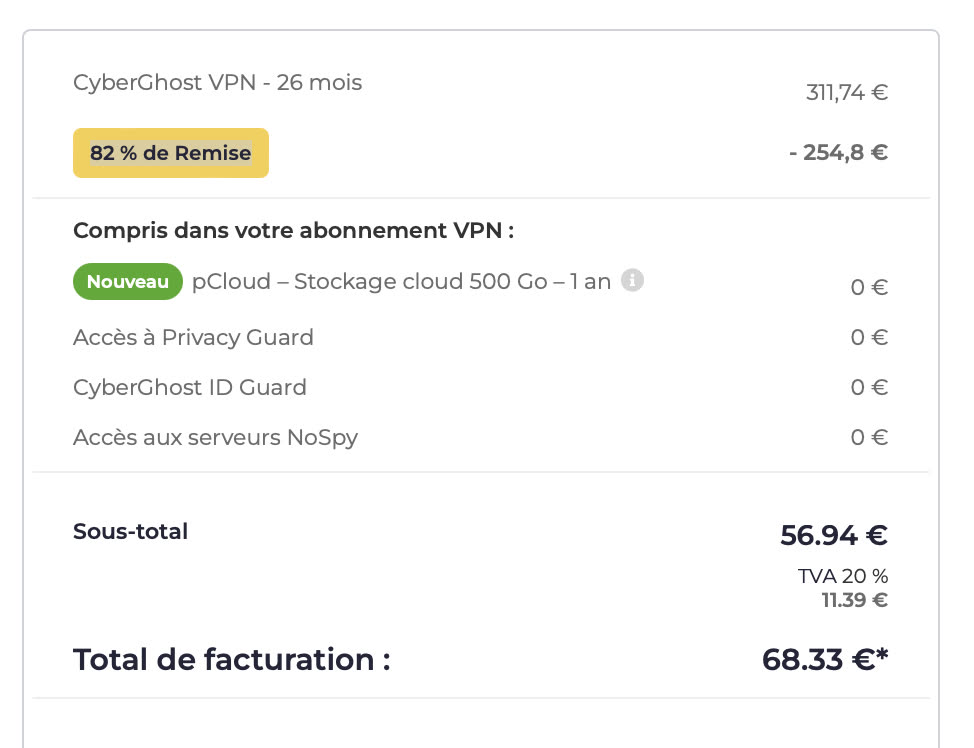The height and width of the screenshot is (748, 974).
Task: Click the Sous-total label
Action: [x=130, y=532]
